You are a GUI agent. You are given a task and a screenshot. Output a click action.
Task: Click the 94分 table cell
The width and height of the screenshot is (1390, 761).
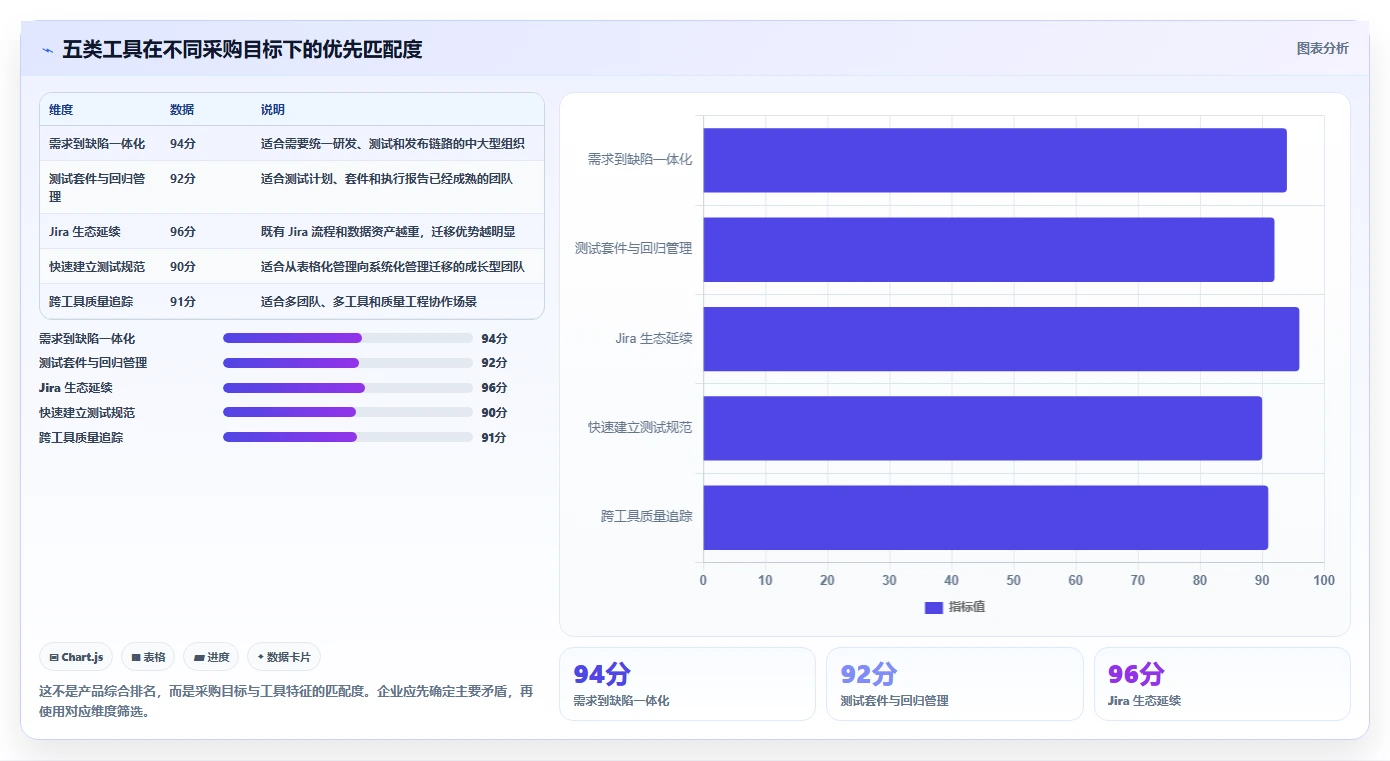click(x=183, y=144)
